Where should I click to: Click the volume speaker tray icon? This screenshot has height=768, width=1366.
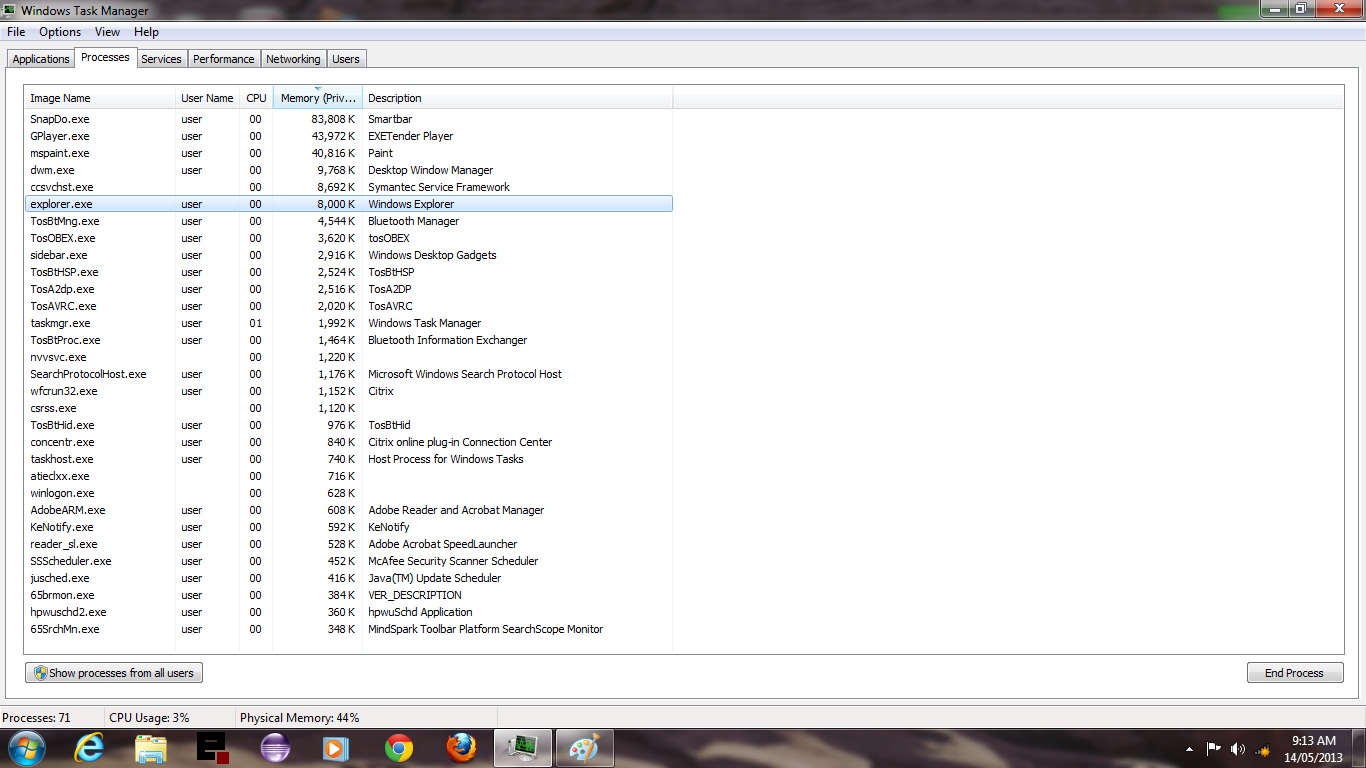tap(1238, 749)
